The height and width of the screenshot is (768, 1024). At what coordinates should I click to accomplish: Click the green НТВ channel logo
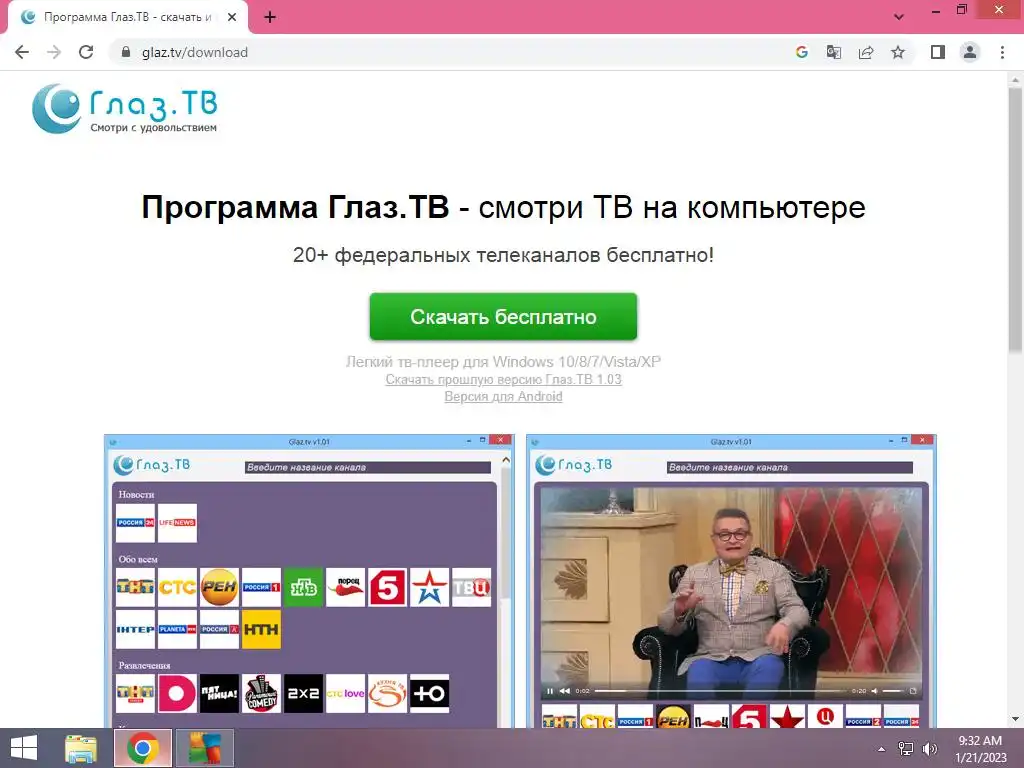pyautogui.click(x=303, y=587)
